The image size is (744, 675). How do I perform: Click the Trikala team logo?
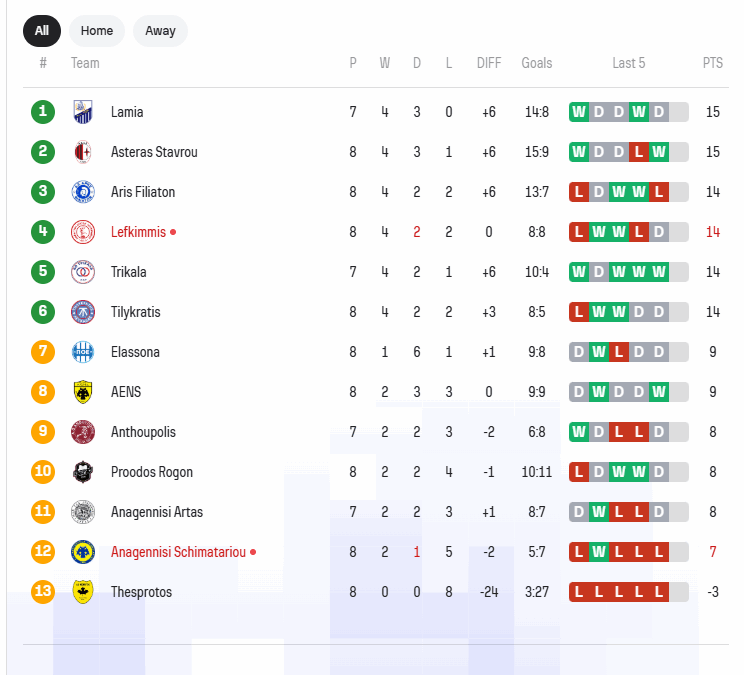tap(83, 272)
